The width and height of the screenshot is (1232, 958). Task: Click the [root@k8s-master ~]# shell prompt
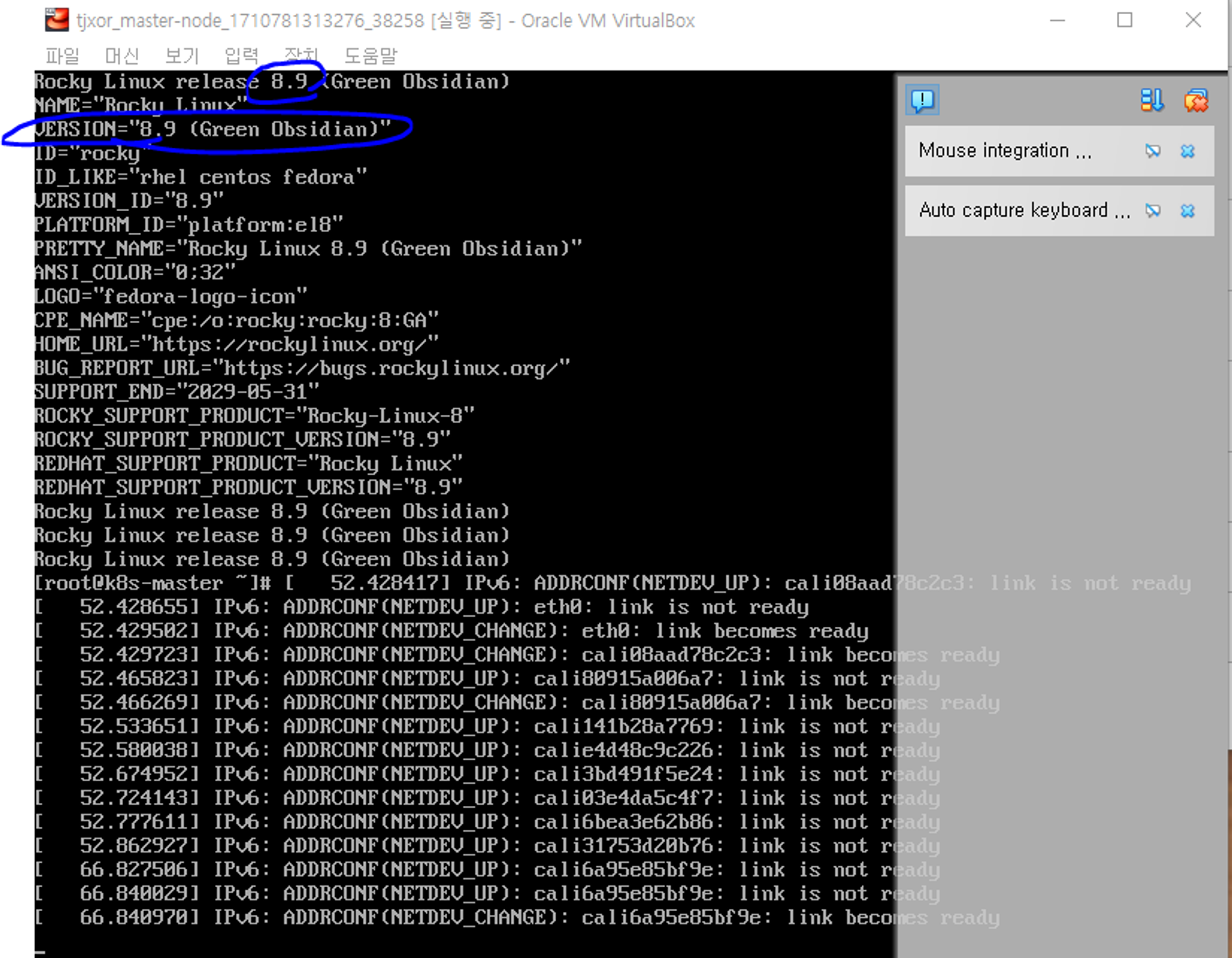click(x=152, y=583)
